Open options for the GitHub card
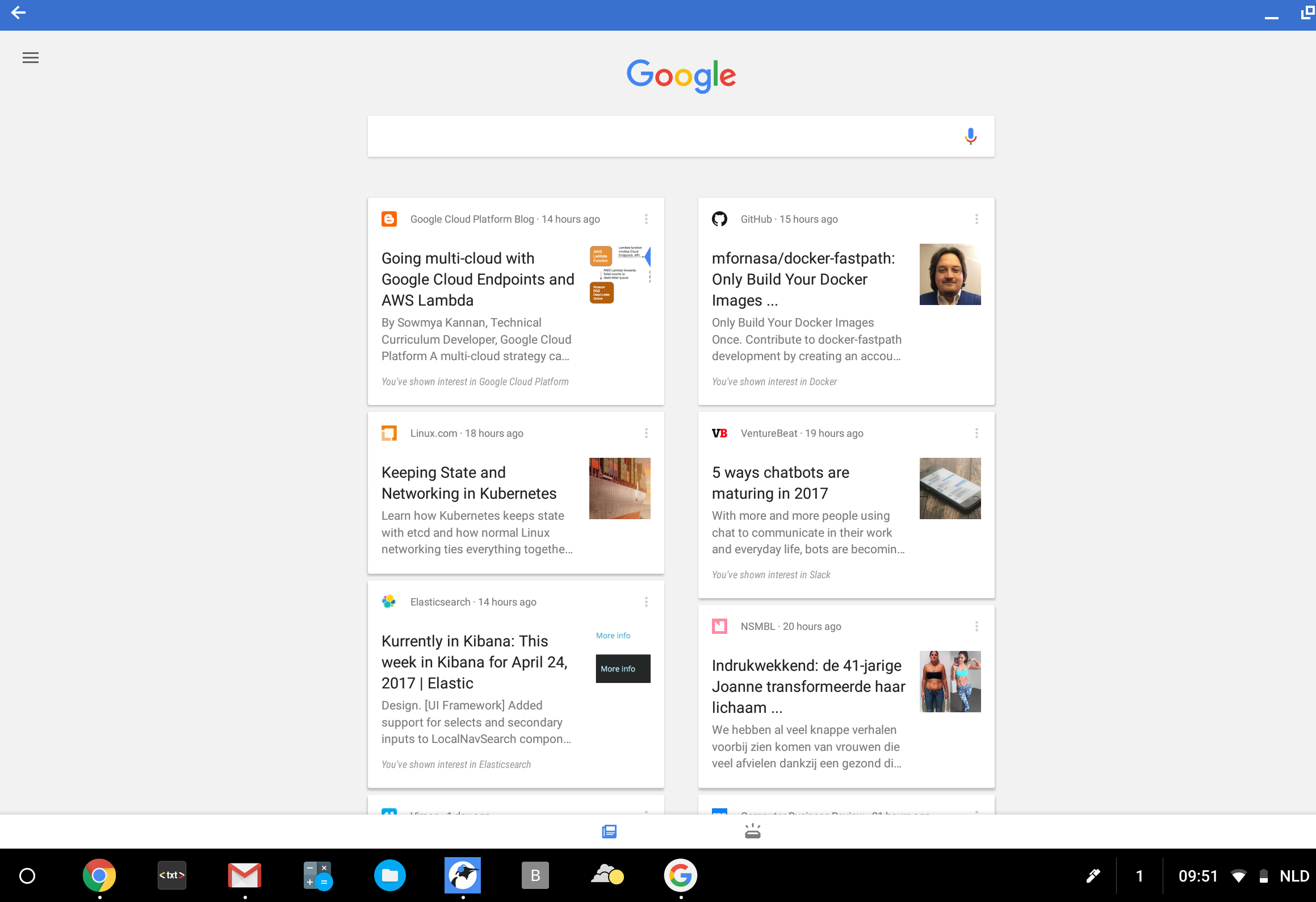 pyautogui.click(x=976, y=219)
